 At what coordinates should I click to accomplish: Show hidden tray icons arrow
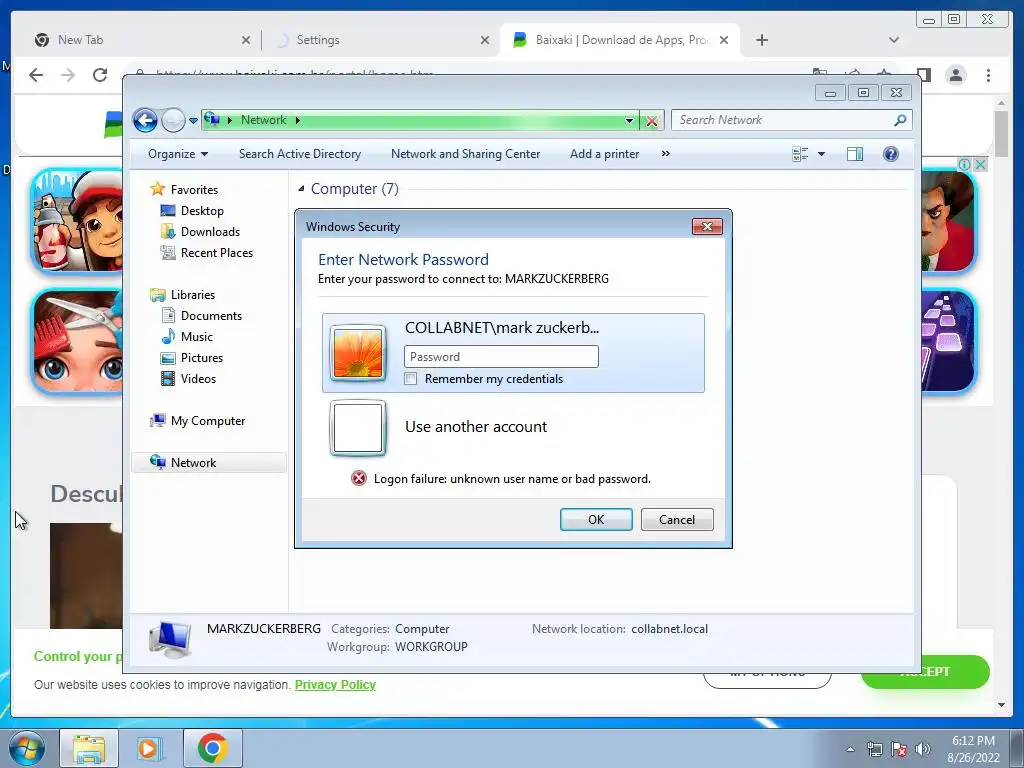tap(850, 749)
